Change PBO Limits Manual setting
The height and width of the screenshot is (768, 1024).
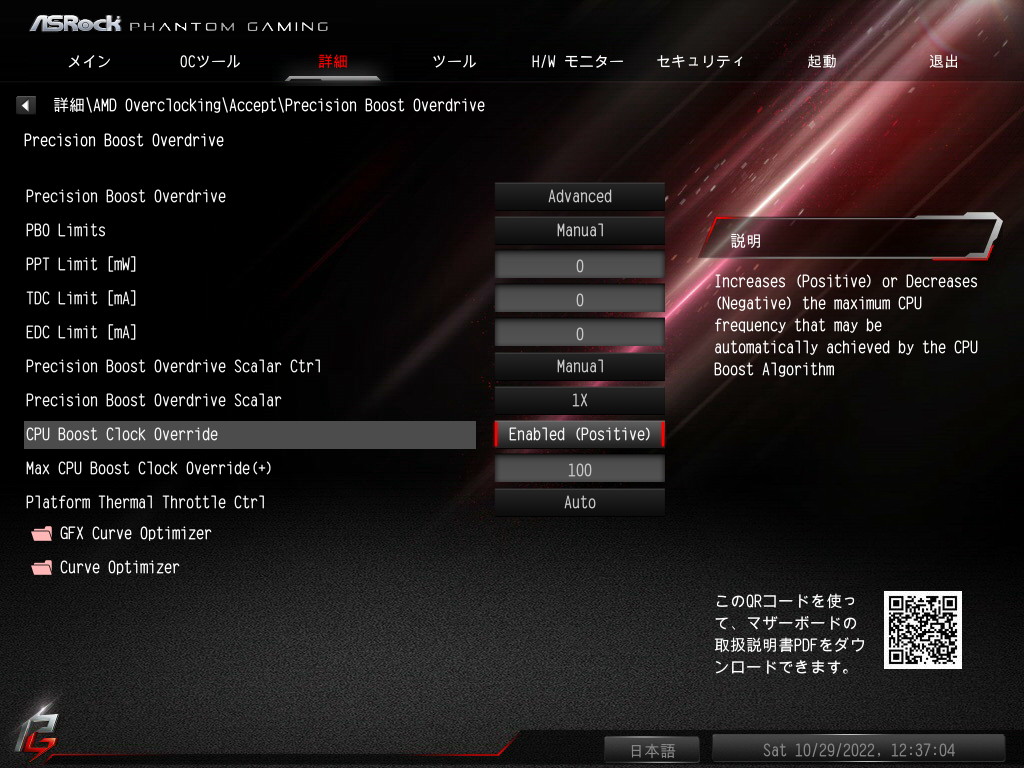click(x=579, y=231)
